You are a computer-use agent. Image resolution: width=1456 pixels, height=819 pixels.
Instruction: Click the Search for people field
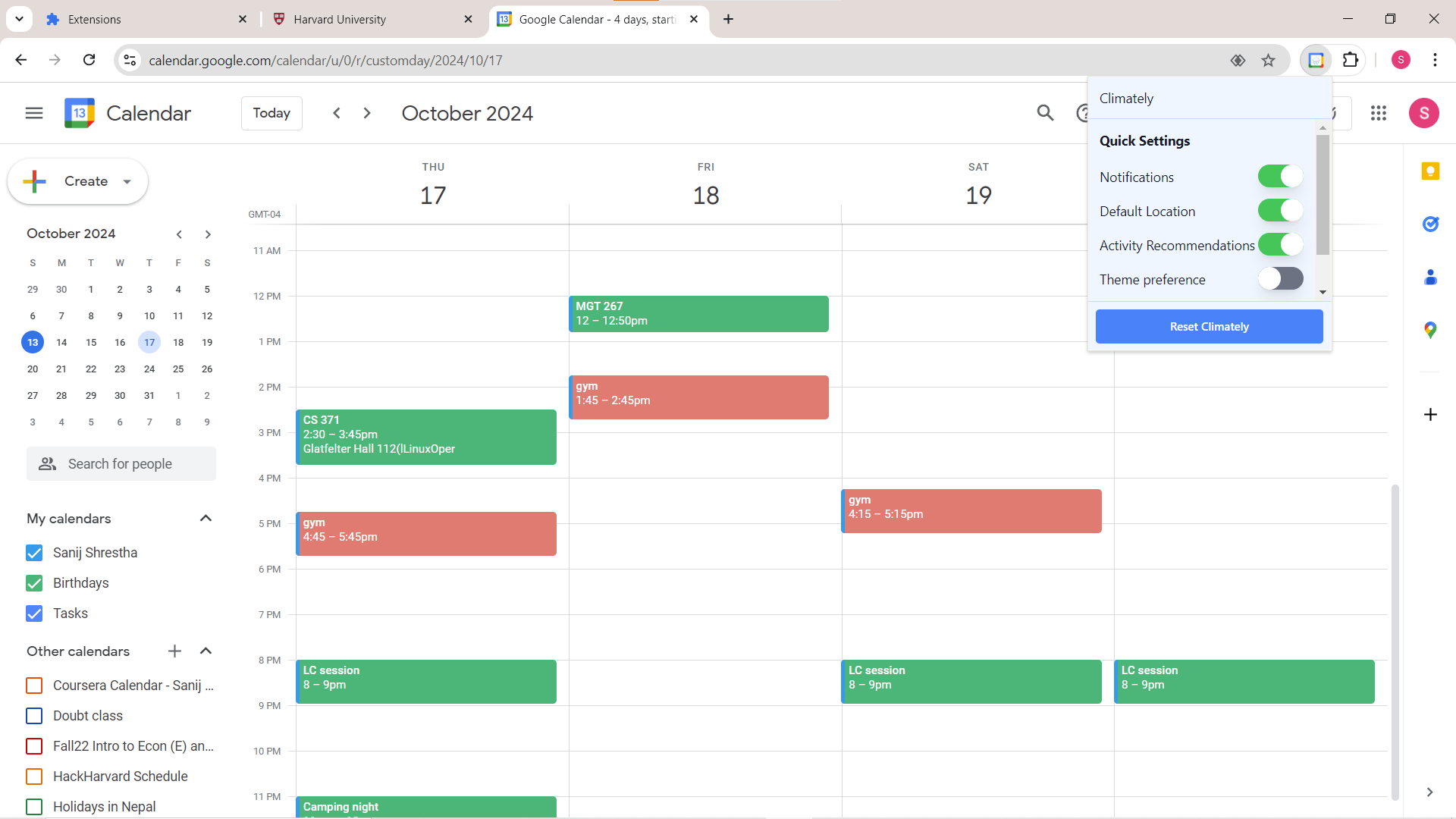click(121, 464)
